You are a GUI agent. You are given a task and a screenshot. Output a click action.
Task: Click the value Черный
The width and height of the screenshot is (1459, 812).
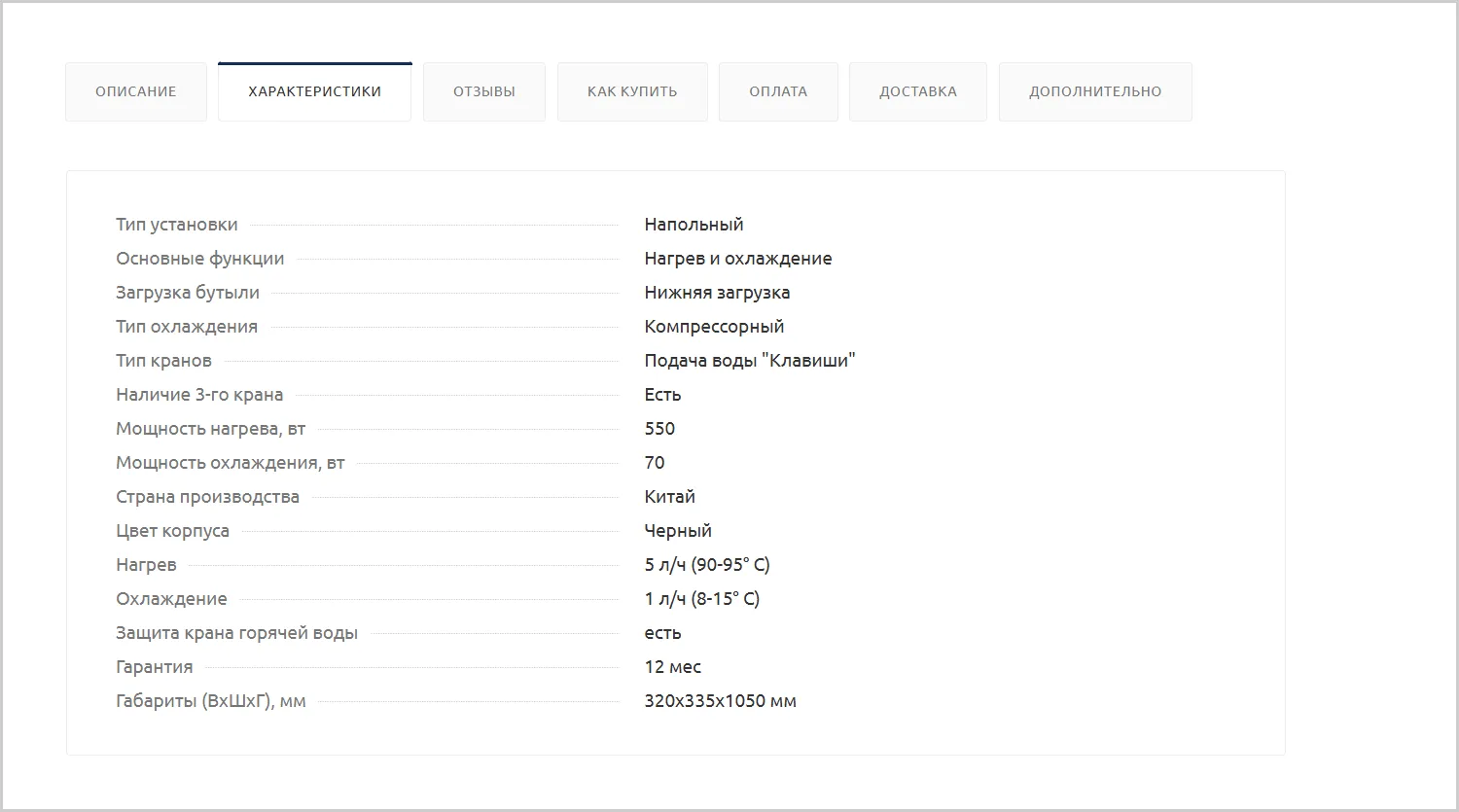678,531
